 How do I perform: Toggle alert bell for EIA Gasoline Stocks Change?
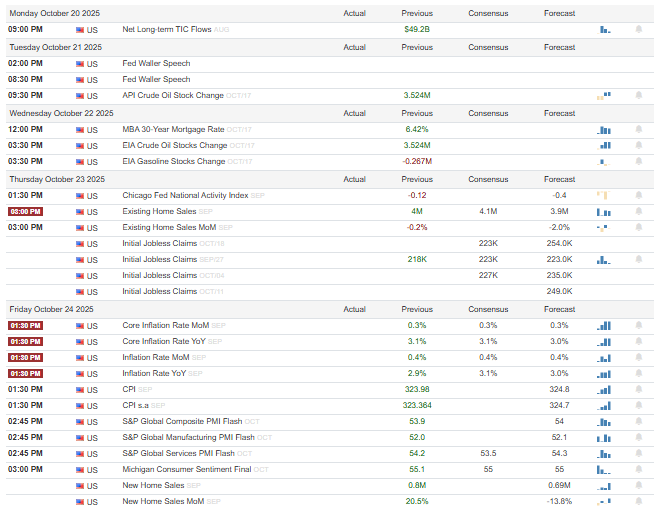639,161
